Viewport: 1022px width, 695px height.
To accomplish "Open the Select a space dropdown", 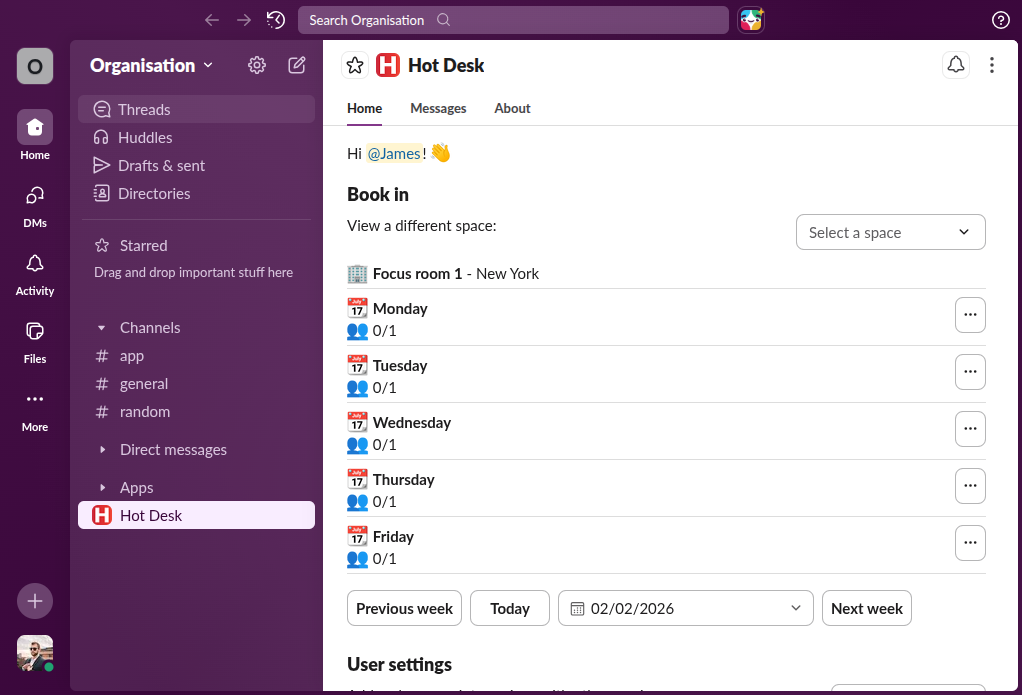I will tap(889, 232).
